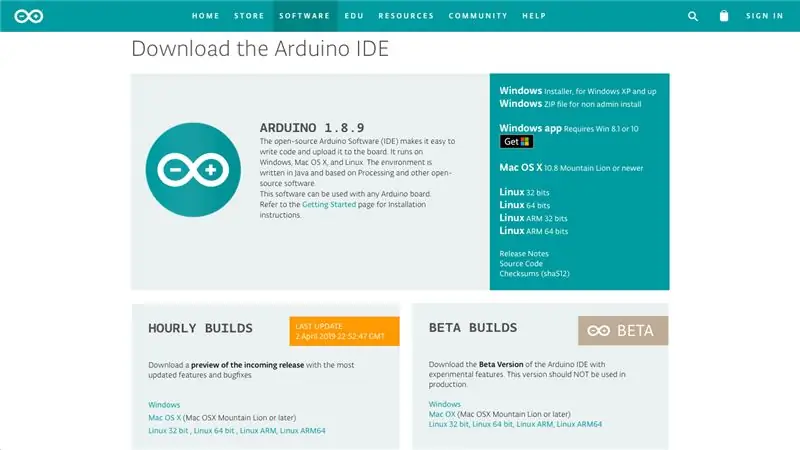Open the SOFTWARE menu item
Viewport: 800px width, 450px height.
click(305, 16)
